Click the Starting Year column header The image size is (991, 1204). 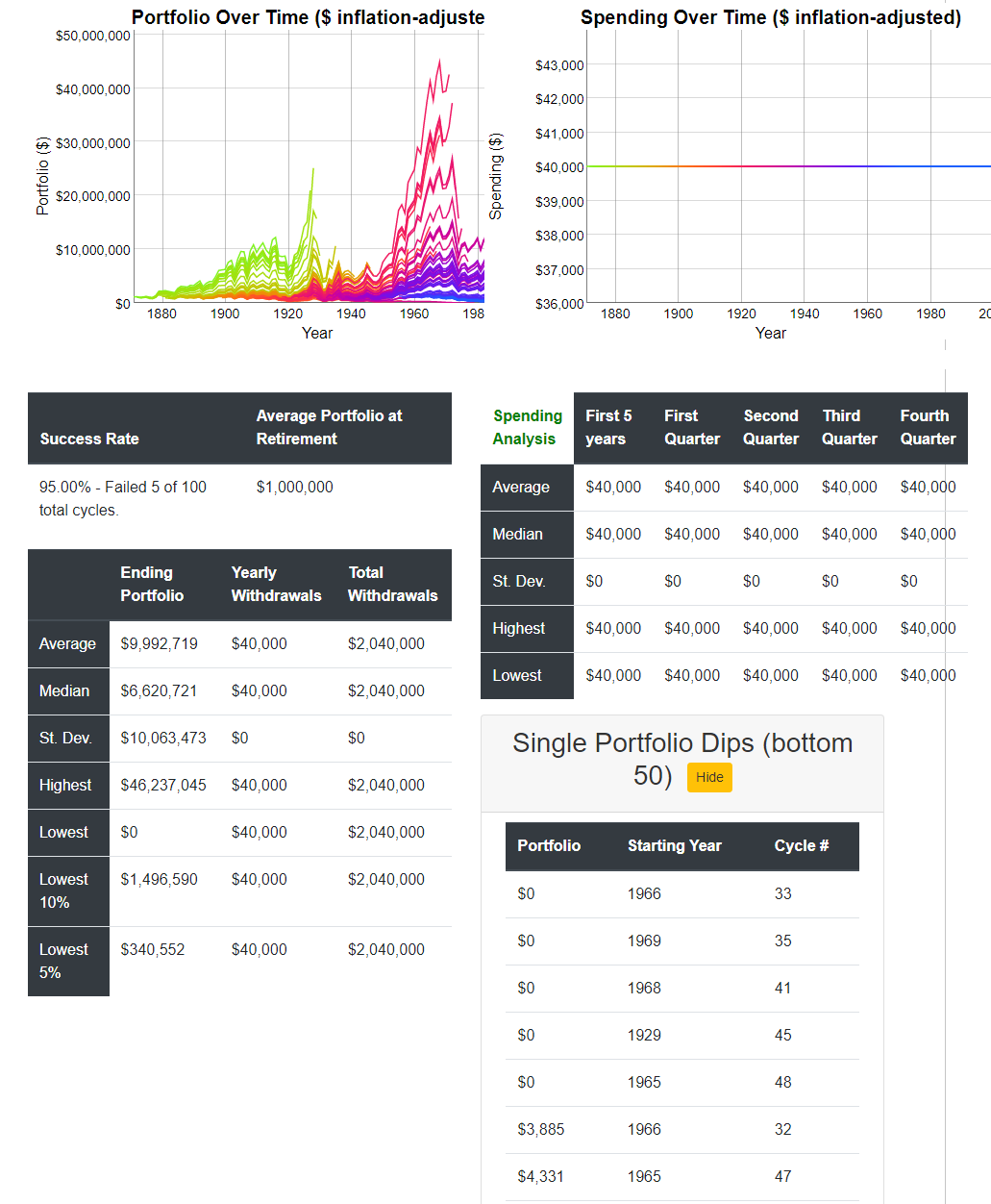coord(674,845)
